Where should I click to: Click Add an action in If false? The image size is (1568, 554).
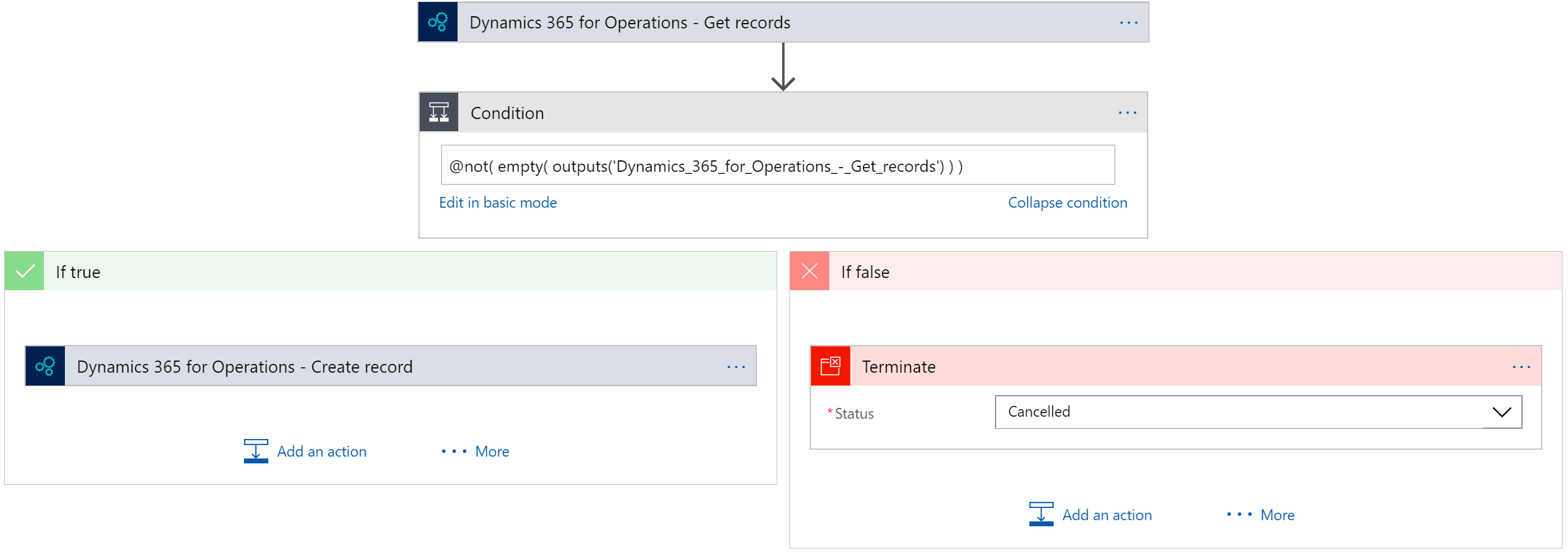click(1107, 515)
